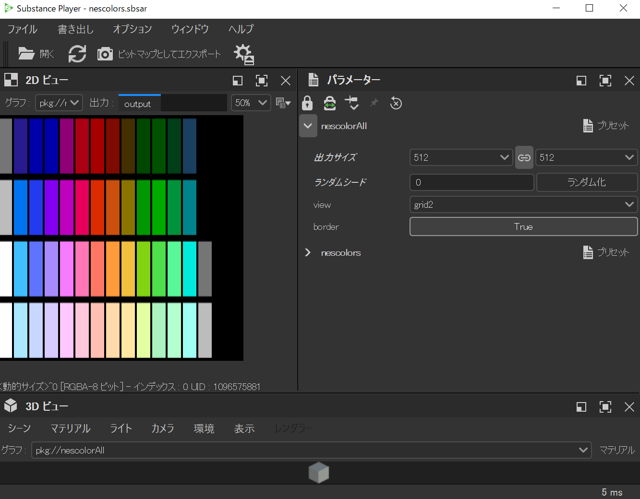Open the マテリアル menu in 3D view
640x499 pixels.
pyautogui.click(x=70, y=428)
